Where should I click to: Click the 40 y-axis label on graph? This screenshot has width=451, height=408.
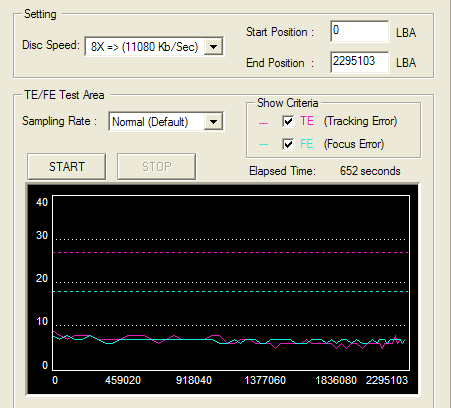(42, 202)
